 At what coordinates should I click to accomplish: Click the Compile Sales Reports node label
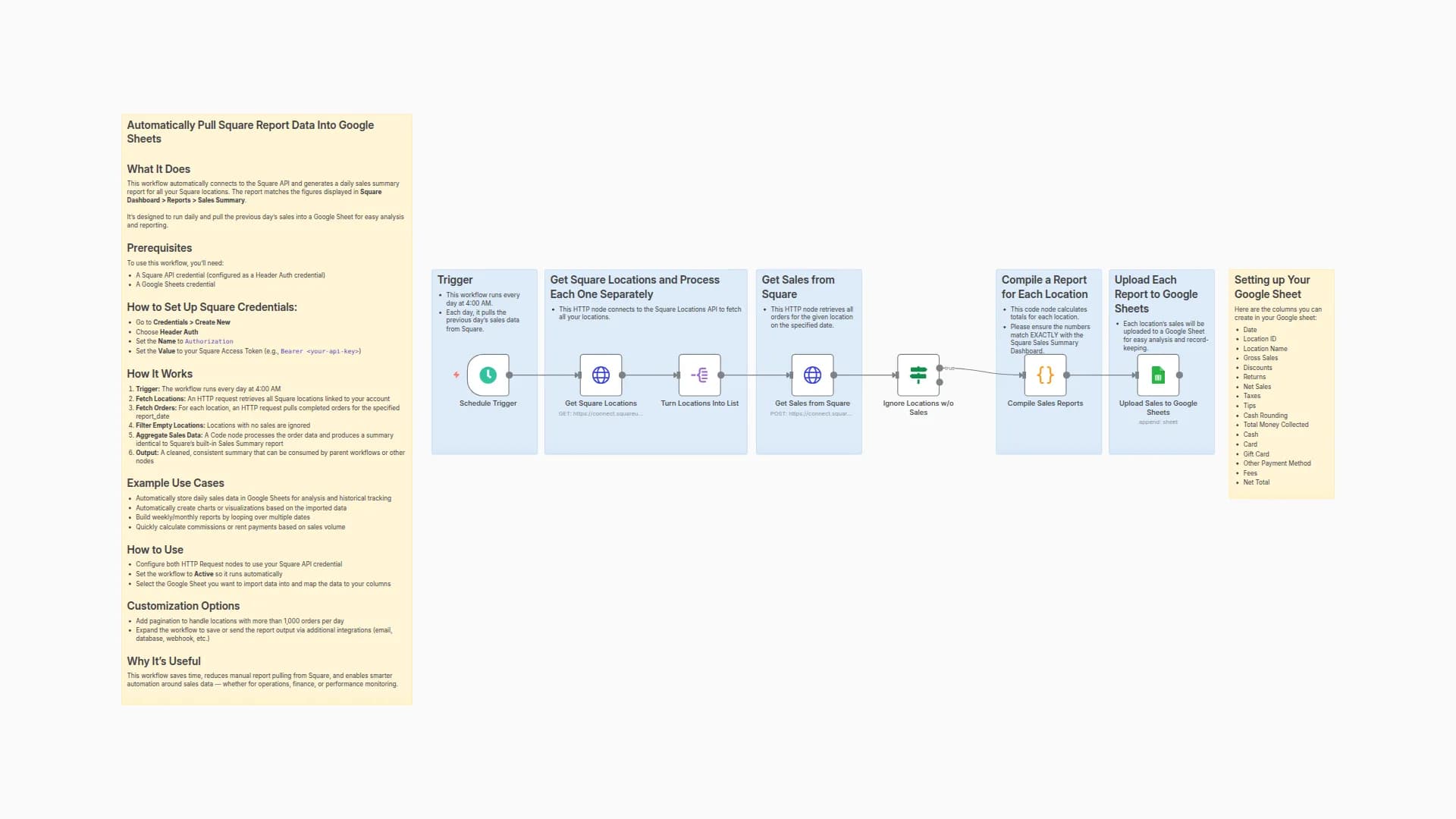click(x=1046, y=403)
